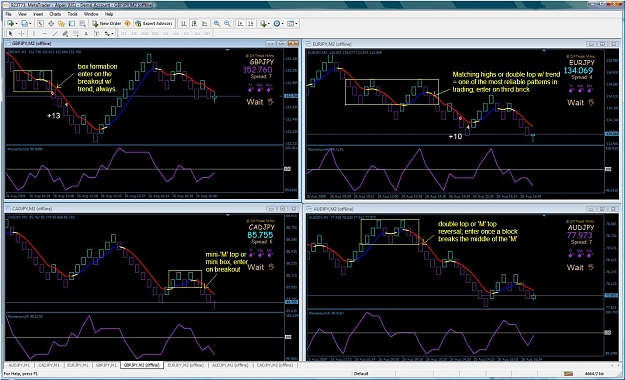This screenshot has height=380, width=625.
Task: Activate the AUDJPY,M2 chart window title bar
Action: click(x=462, y=209)
